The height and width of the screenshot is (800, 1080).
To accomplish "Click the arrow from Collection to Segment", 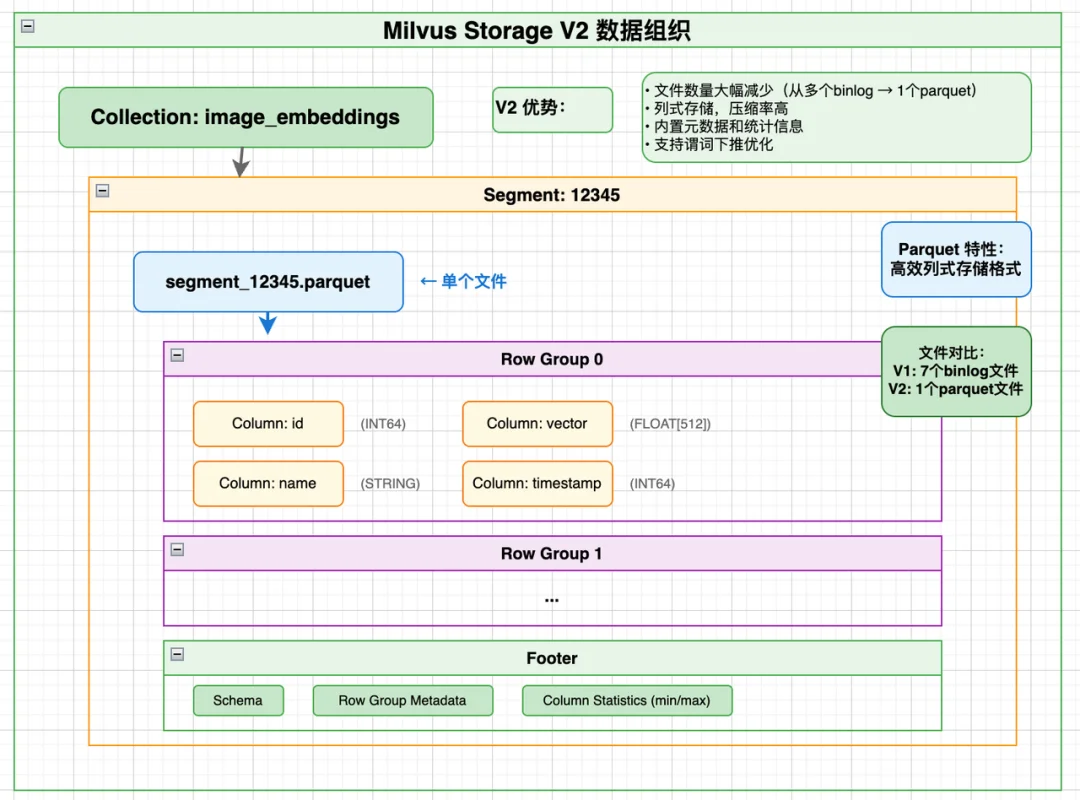I will tap(240, 160).
